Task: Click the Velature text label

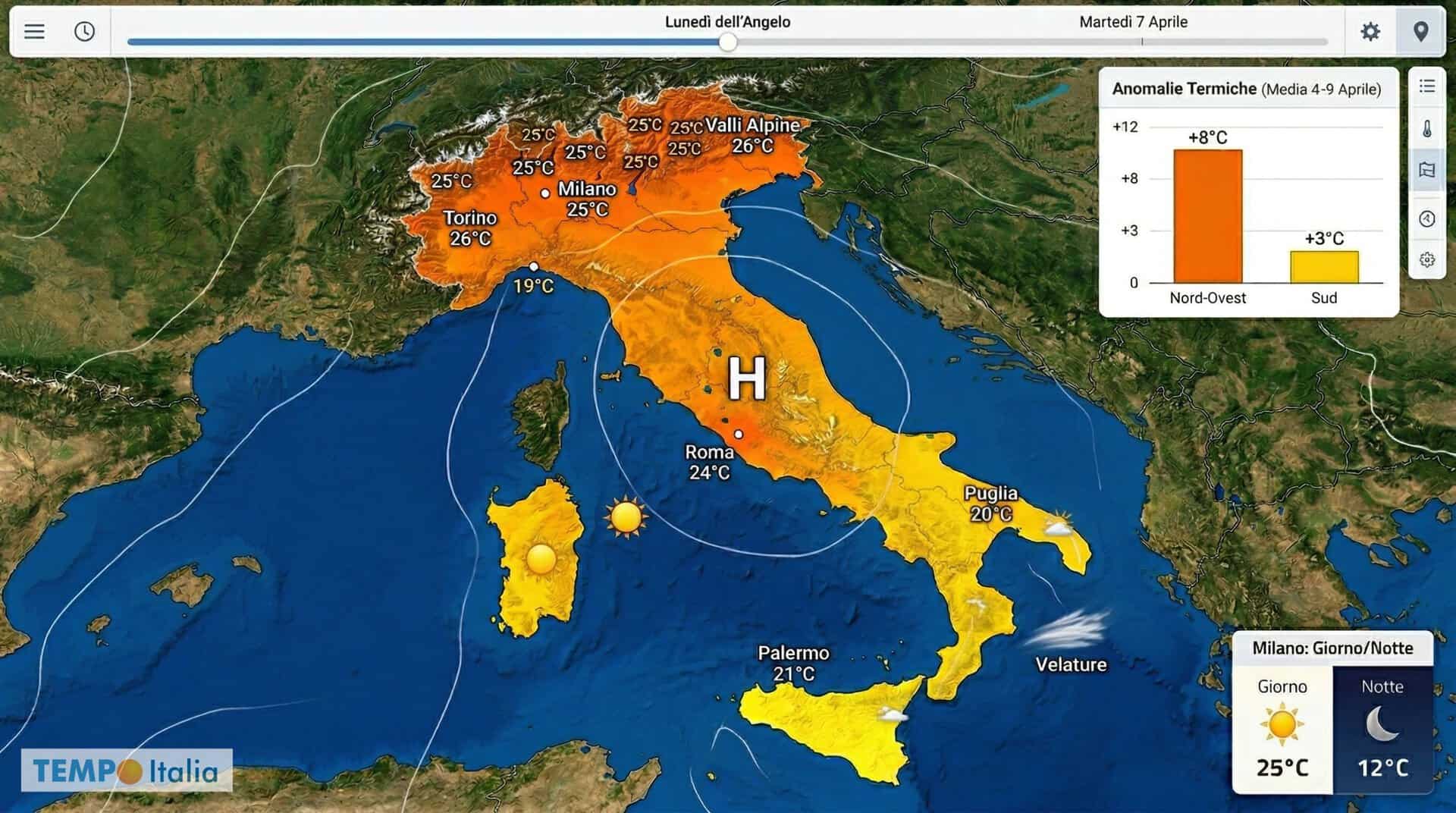Action: pyautogui.click(x=1071, y=664)
